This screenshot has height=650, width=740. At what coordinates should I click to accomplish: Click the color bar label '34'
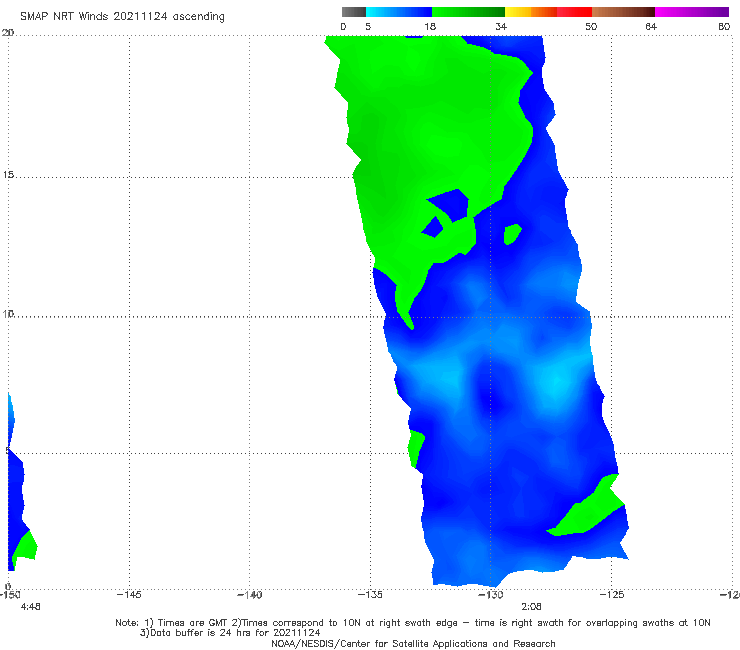pos(501,27)
